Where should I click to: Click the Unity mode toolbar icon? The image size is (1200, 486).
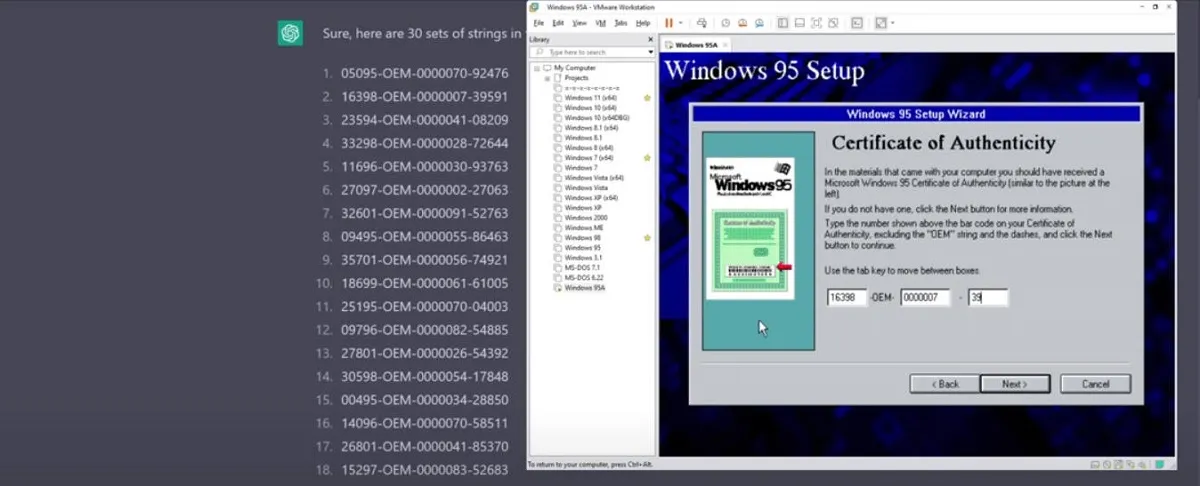833,23
